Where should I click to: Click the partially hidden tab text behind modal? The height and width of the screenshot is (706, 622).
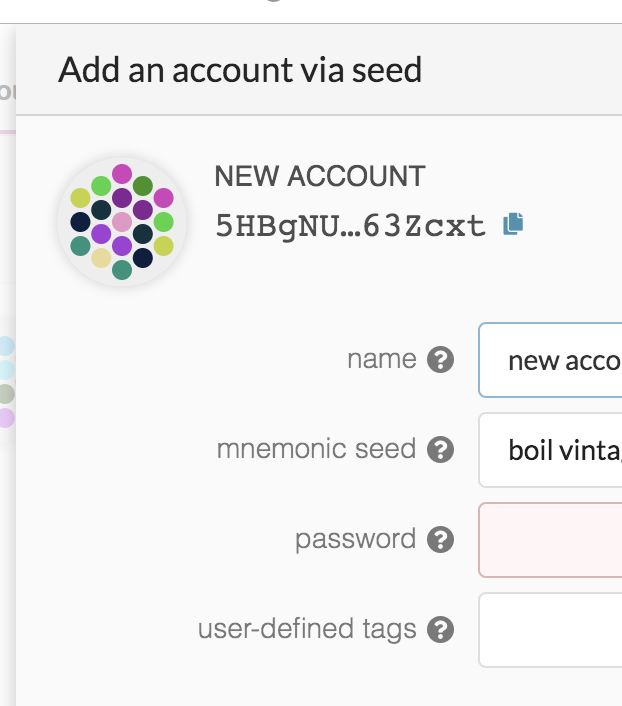coord(7,91)
